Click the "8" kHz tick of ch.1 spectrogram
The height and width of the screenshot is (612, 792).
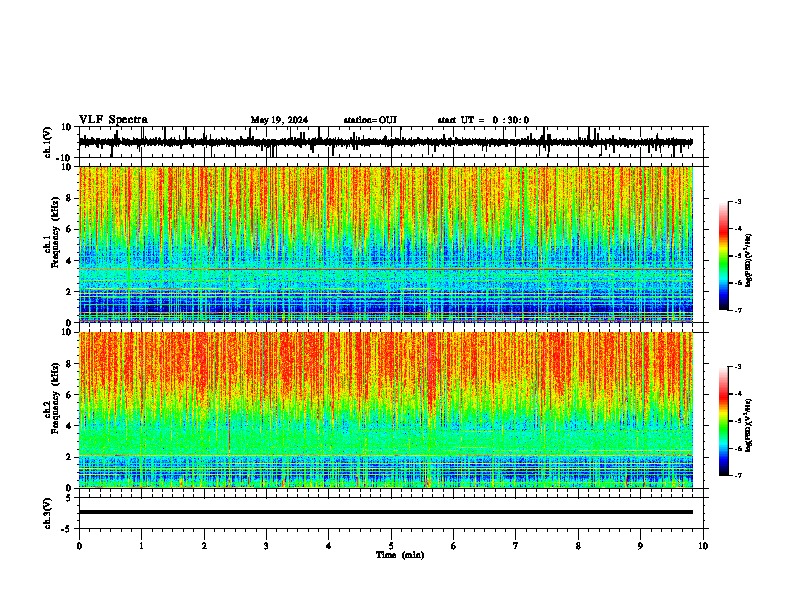point(69,198)
